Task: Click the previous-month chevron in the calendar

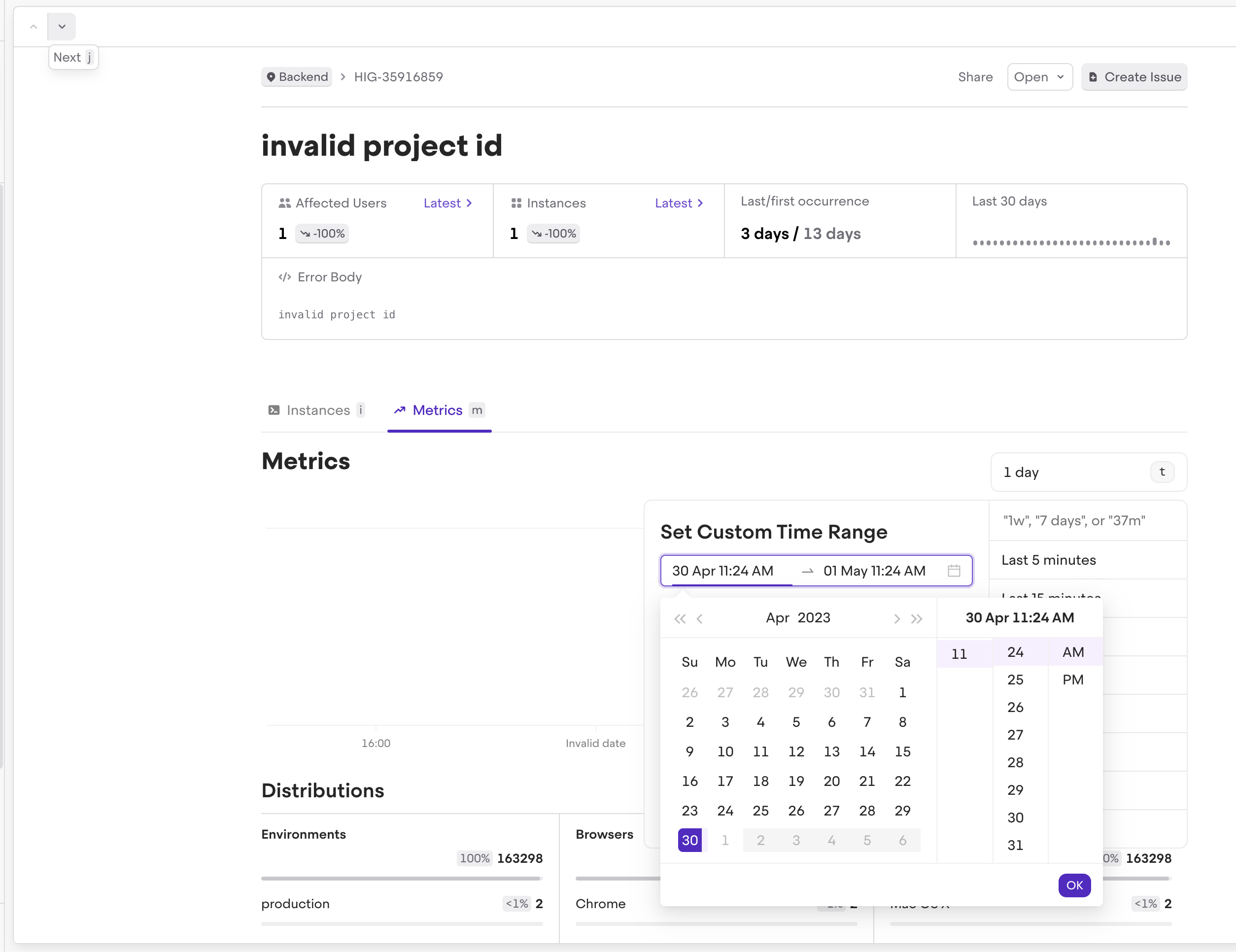Action: pos(700,618)
